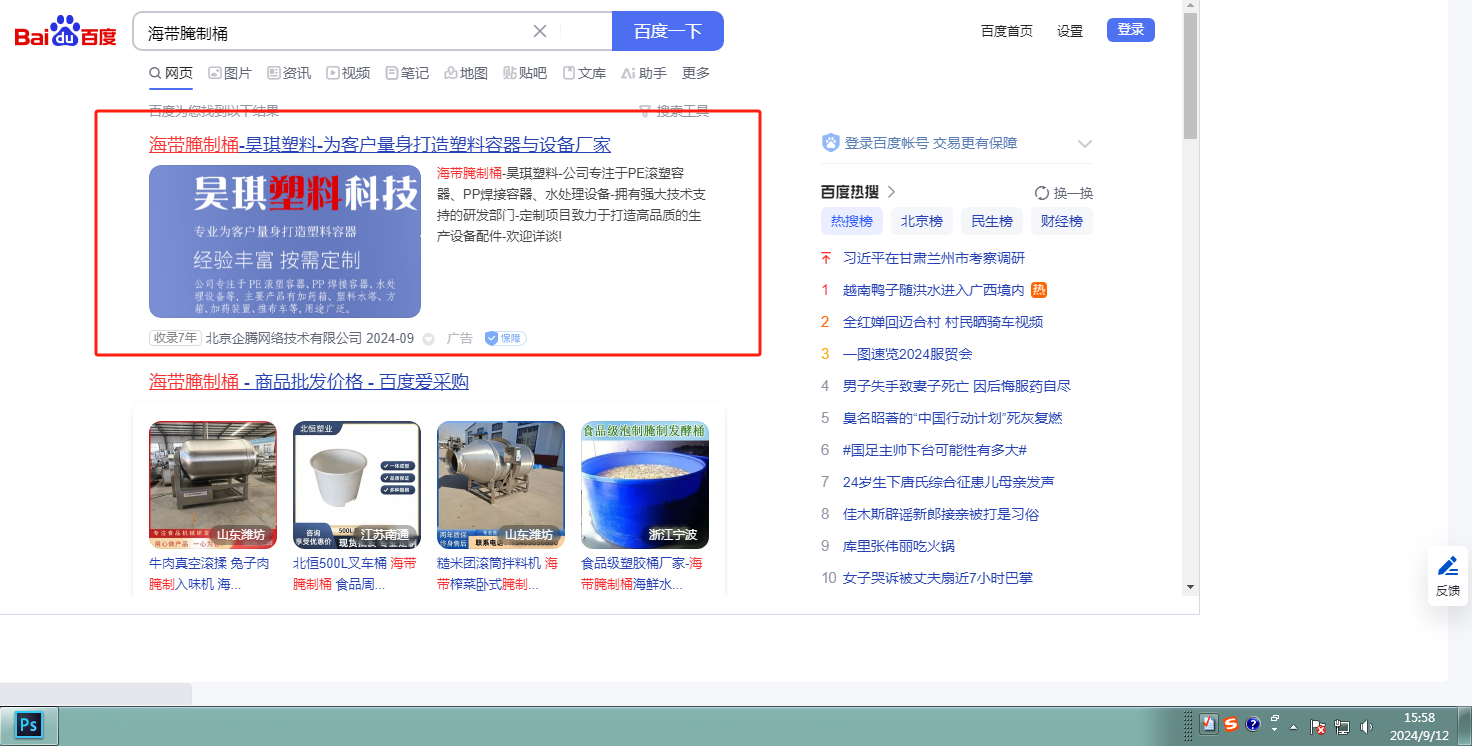The height and width of the screenshot is (746, 1472).
Task: Select the 北京榜 tab
Action: (922, 221)
